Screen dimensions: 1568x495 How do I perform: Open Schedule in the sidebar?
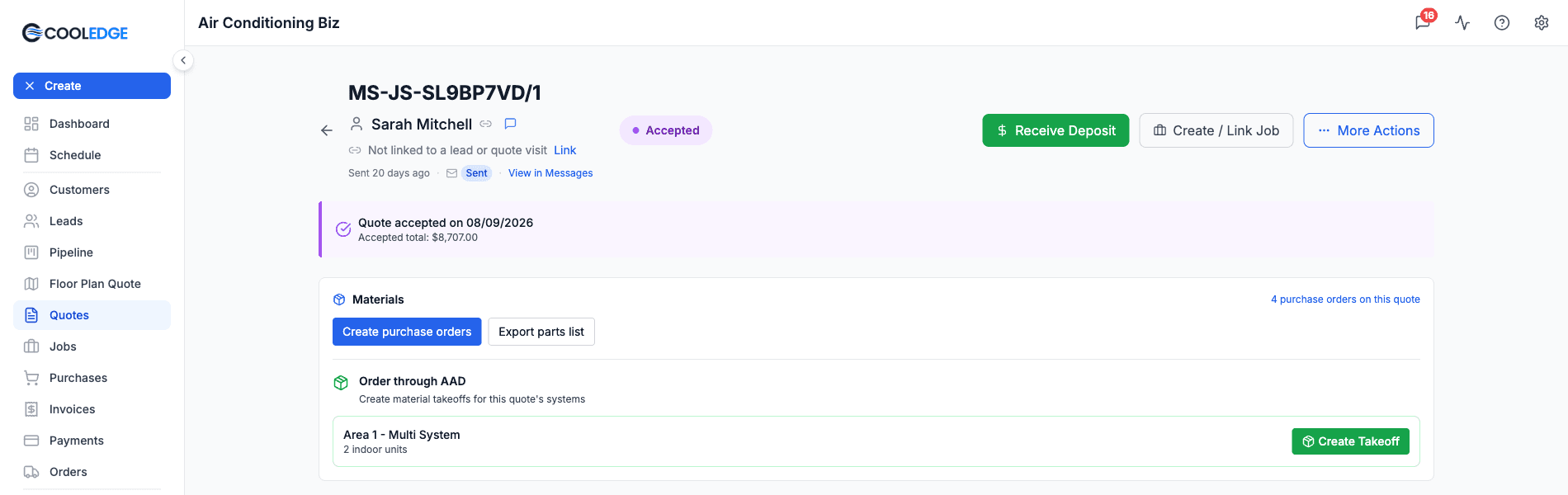92,155
